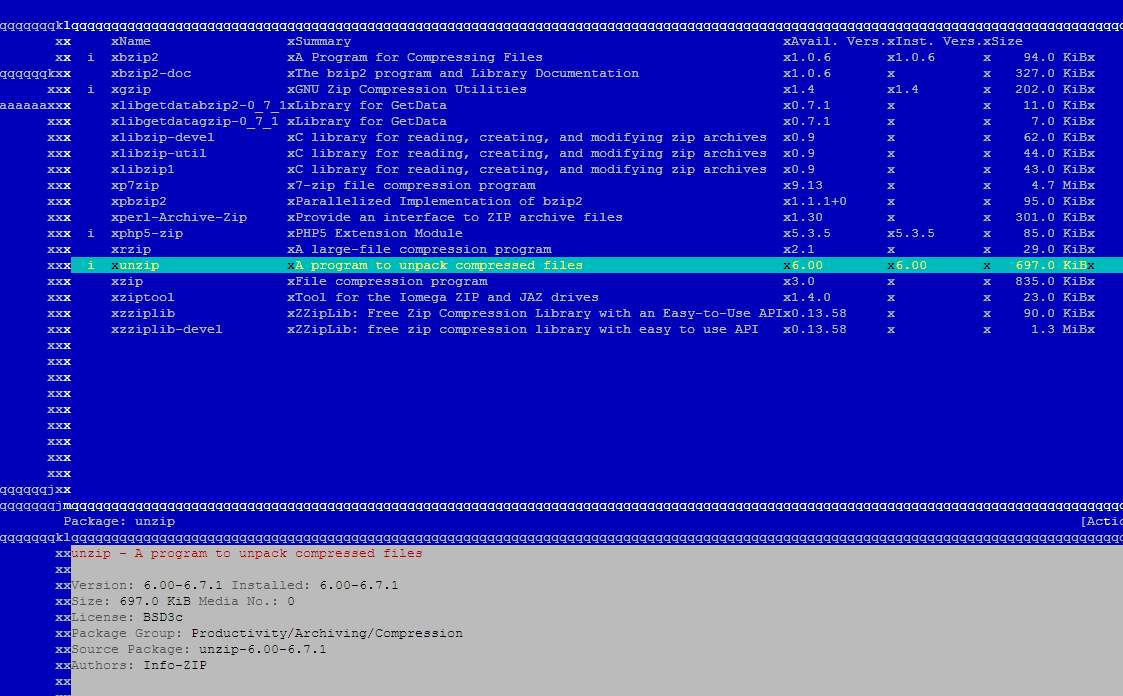1123x696 pixels.
Task: Click the unzip description title text
Action: tap(247, 553)
